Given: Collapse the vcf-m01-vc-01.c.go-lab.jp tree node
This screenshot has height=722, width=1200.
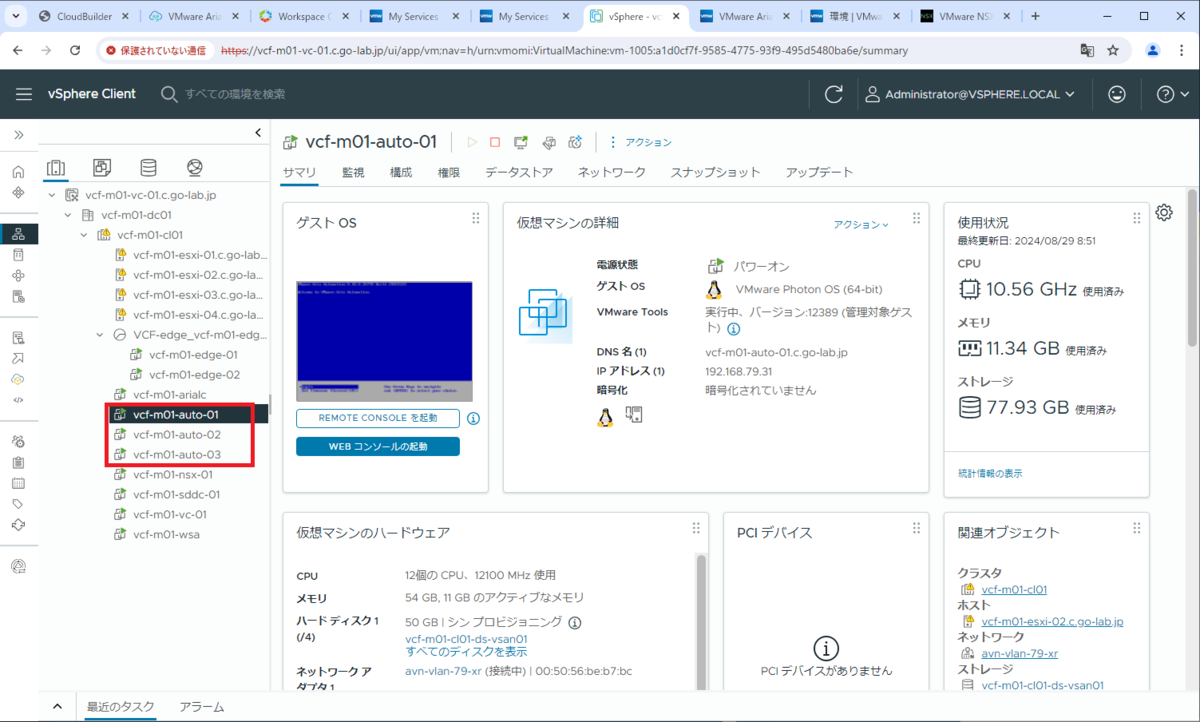Looking at the screenshot, I should click(x=52, y=195).
